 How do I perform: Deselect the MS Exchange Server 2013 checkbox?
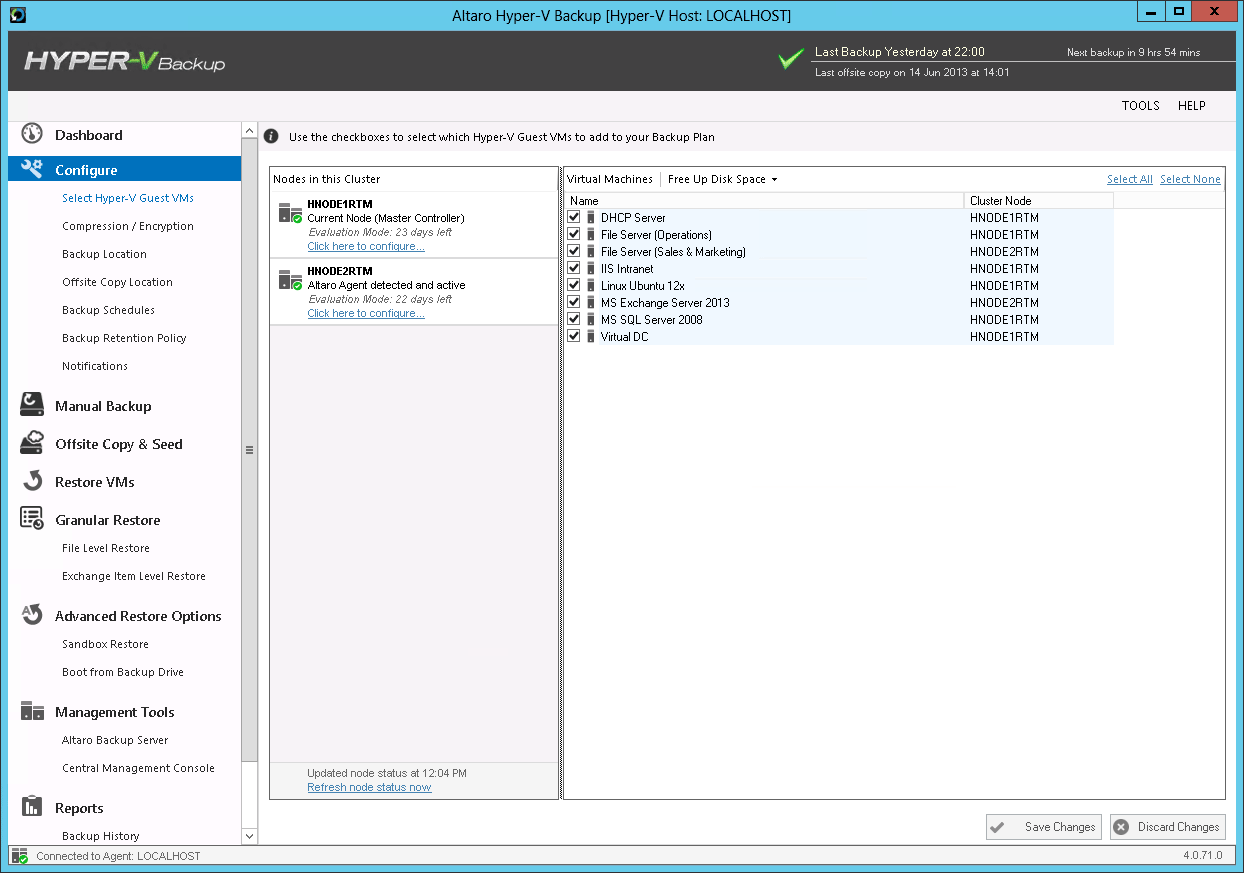(574, 302)
